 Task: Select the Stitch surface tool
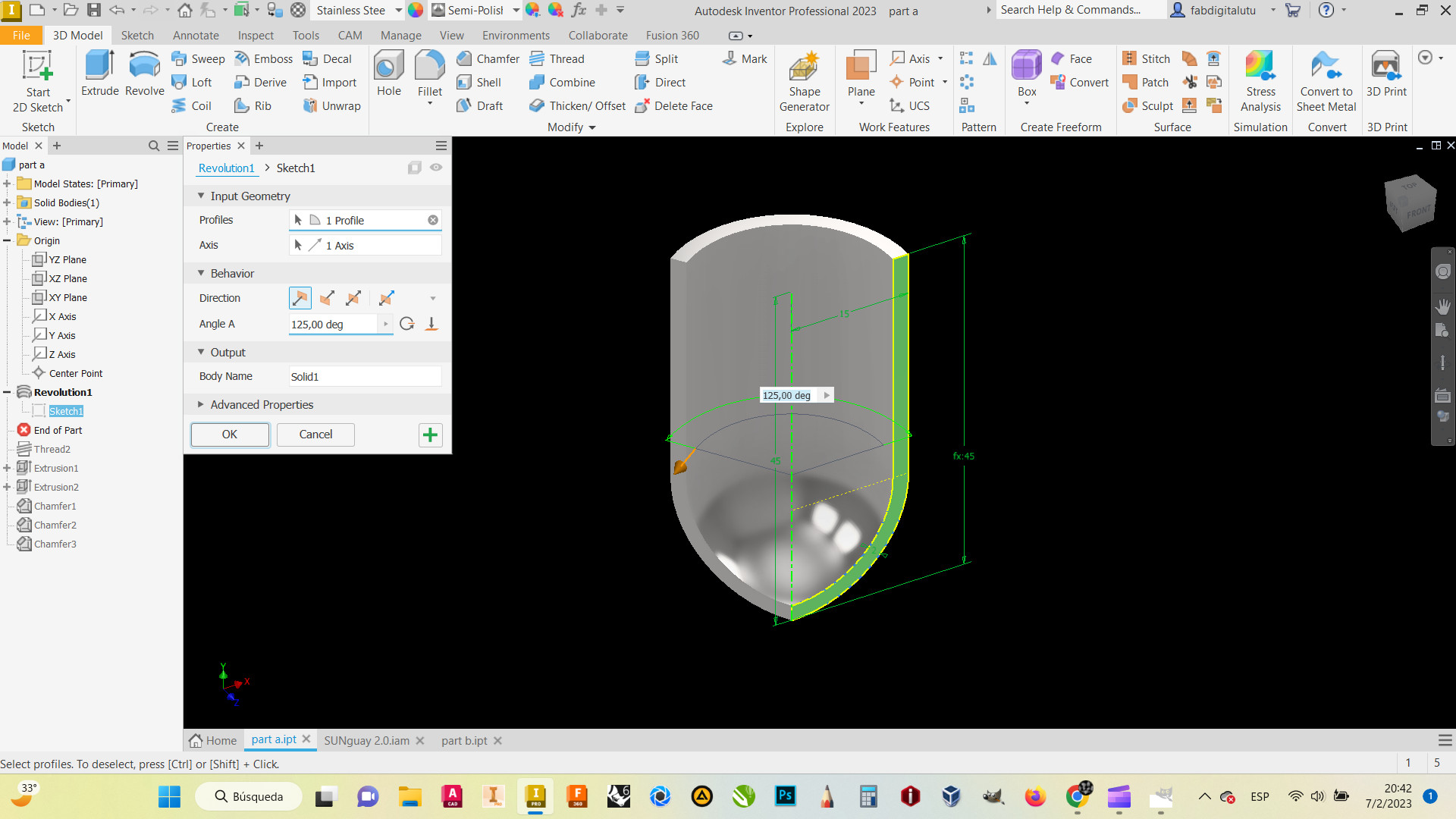1146,59
